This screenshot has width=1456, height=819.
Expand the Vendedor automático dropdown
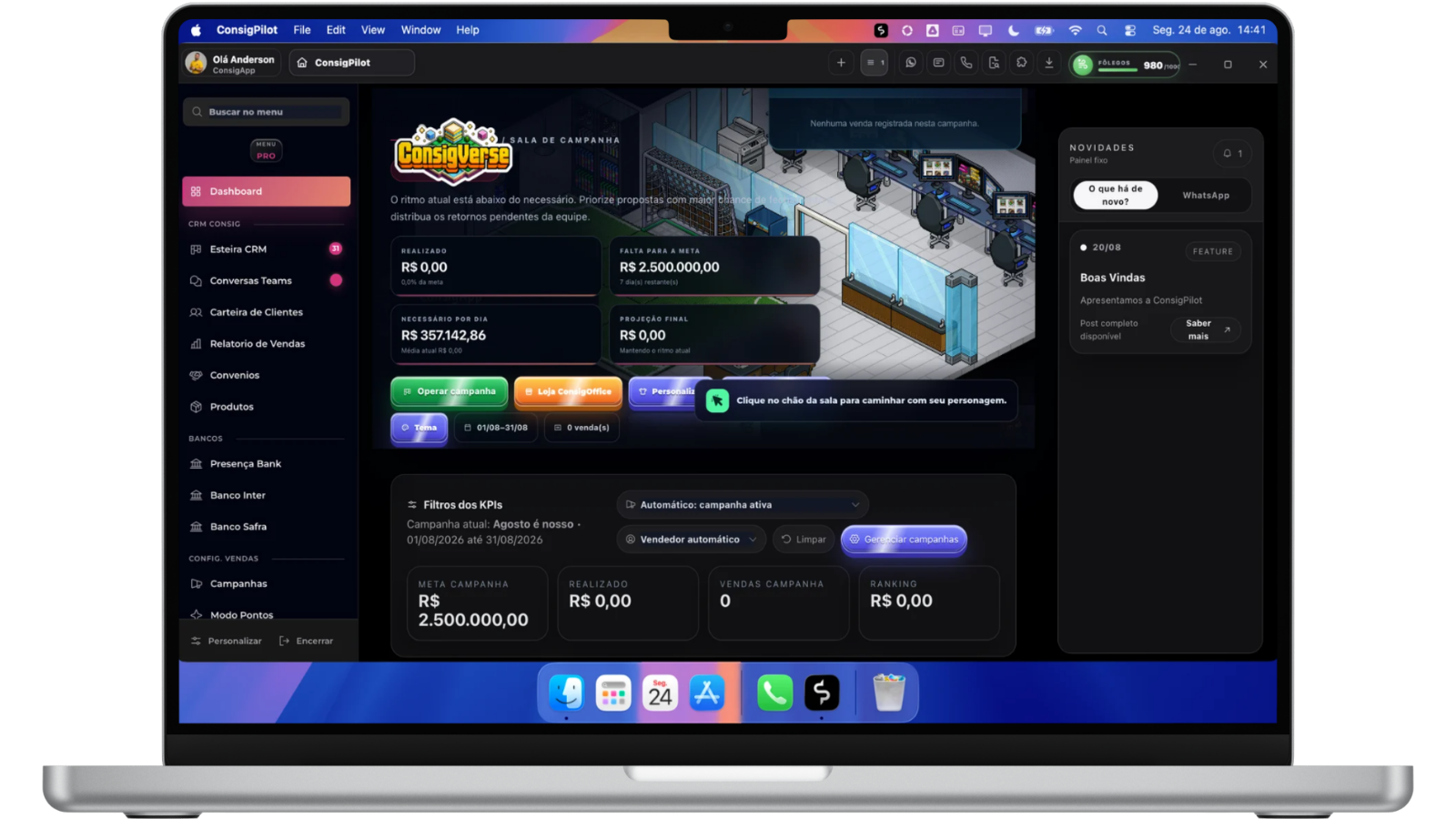click(x=692, y=540)
